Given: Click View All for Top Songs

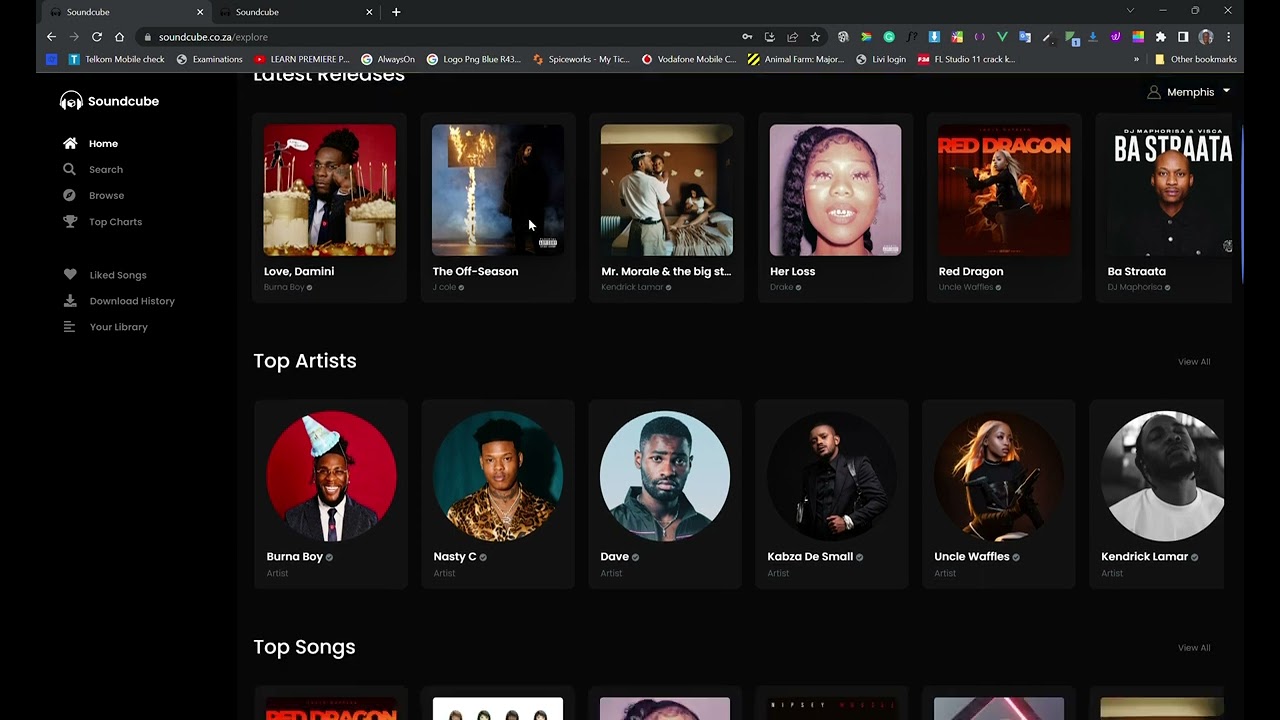Looking at the screenshot, I should (x=1194, y=648).
